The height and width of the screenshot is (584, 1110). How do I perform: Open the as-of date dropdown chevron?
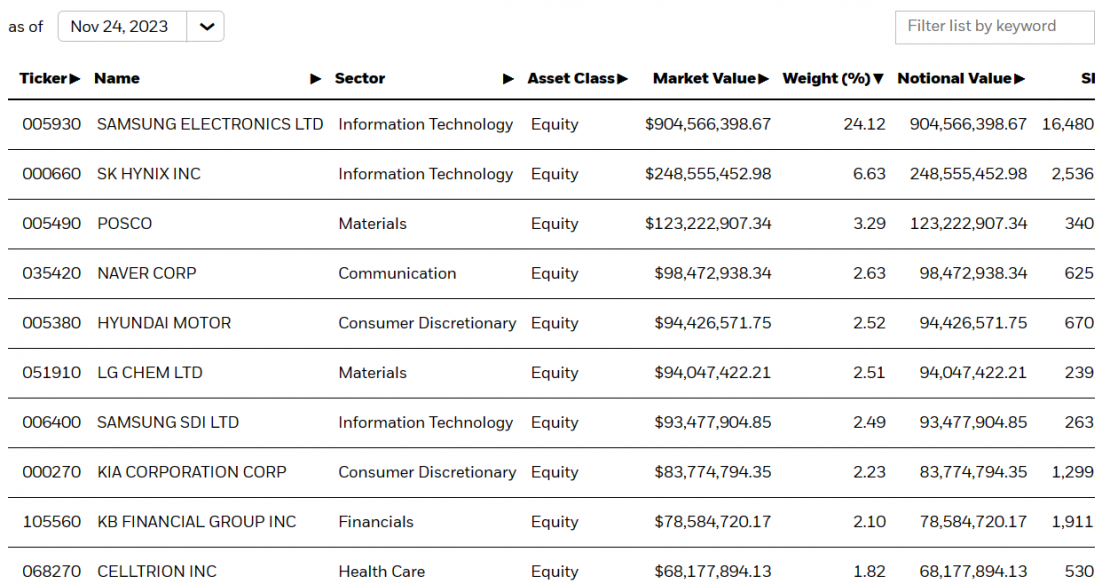206,27
